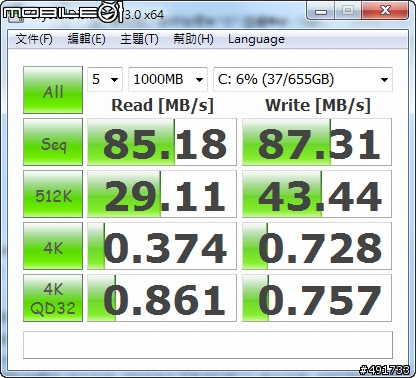The height and width of the screenshot is (378, 416).
Task: Click the Read [MB/s] column header
Action: click(x=162, y=105)
